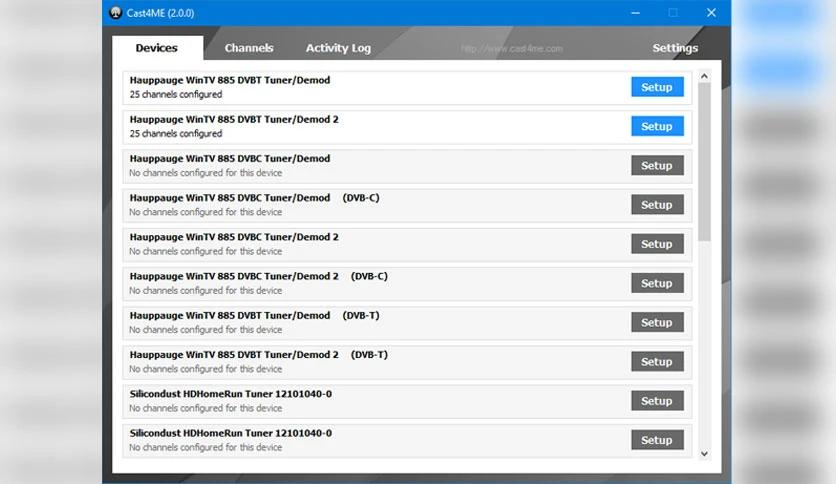Viewport: 836px width, 484px height.
Task: Minimize the Cast4ME window
Action: coord(635,13)
